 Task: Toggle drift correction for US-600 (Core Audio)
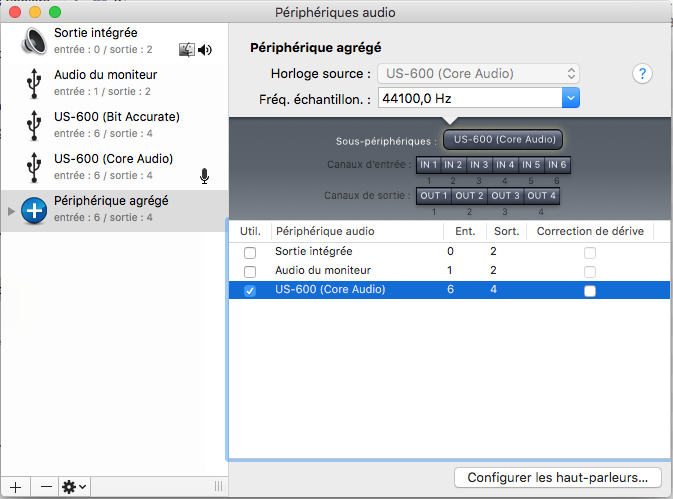590,291
